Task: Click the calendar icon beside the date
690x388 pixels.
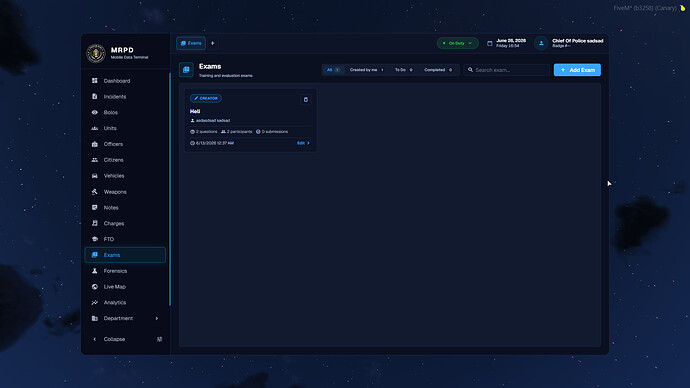Action: 489,43
